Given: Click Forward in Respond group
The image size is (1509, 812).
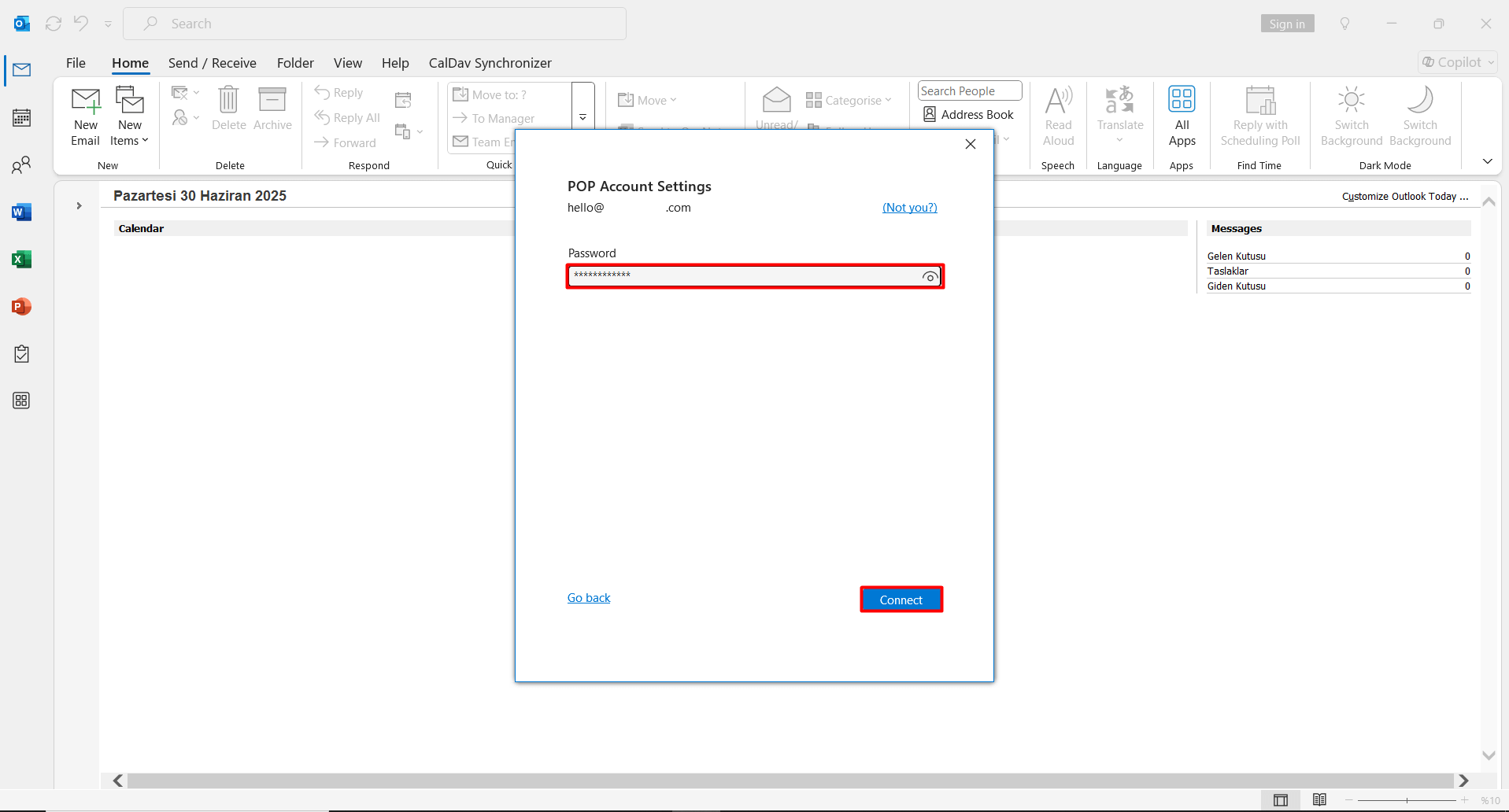Looking at the screenshot, I should point(345,142).
